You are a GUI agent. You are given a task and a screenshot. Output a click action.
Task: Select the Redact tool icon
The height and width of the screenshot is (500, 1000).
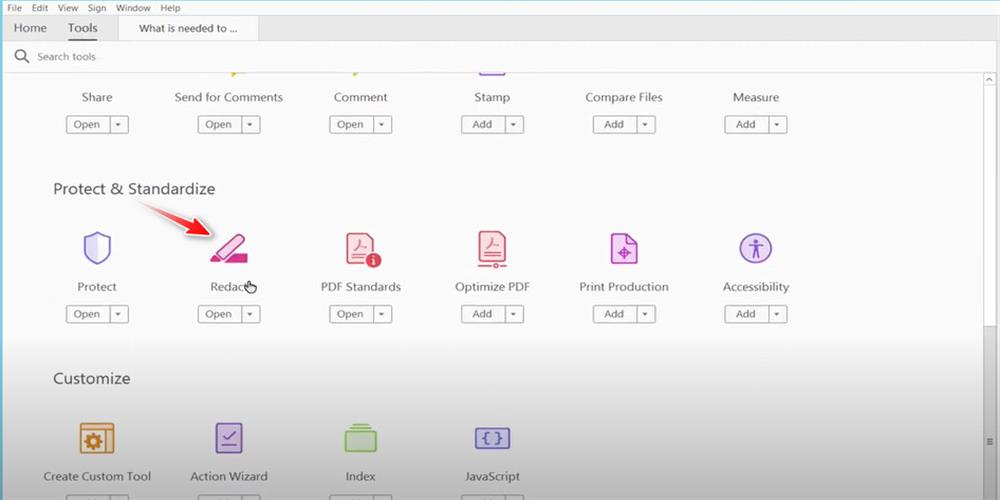(x=229, y=249)
